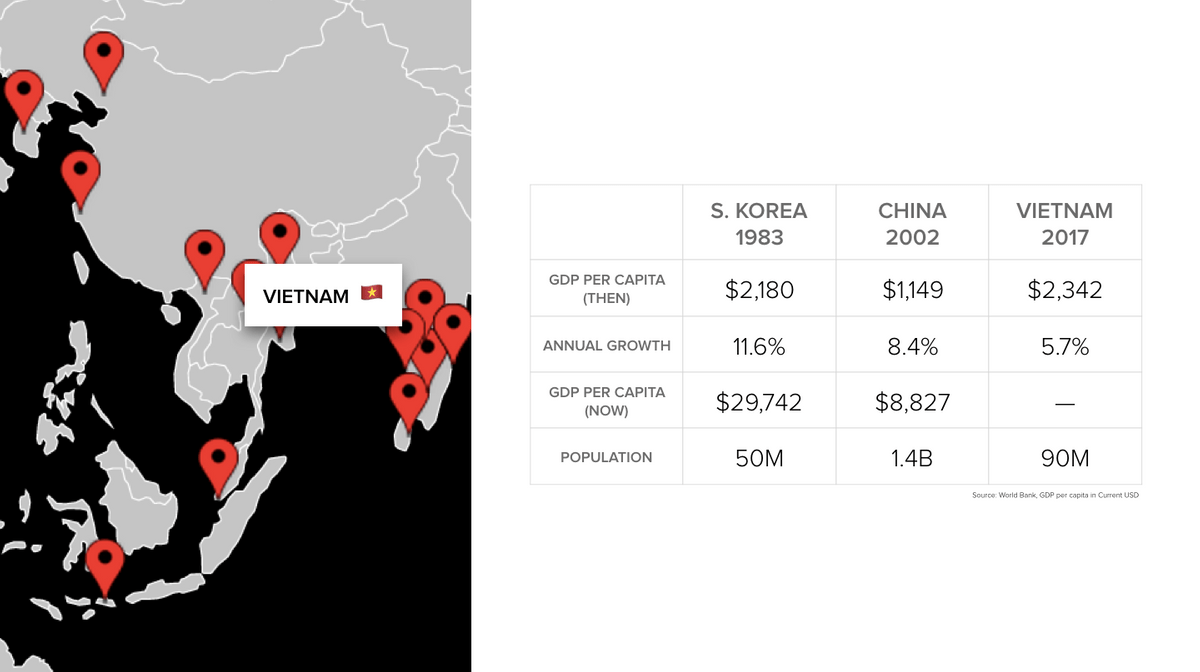This screenshot has width=1200, height=672.
Task: Select the 90M population value
Action: point(1065,458)
